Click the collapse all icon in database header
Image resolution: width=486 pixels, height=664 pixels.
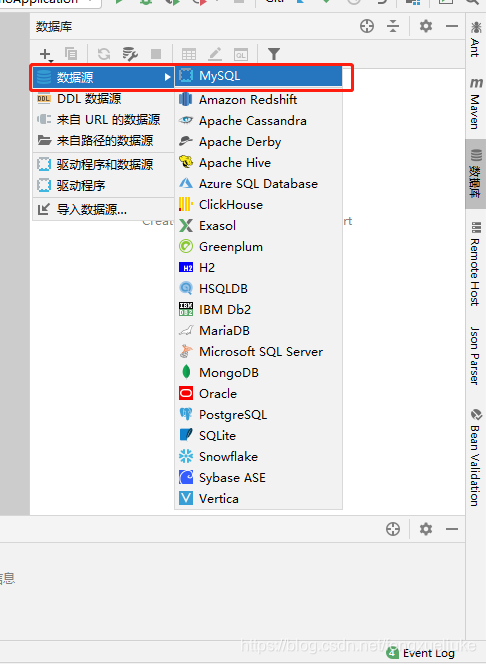coord(393,26)
